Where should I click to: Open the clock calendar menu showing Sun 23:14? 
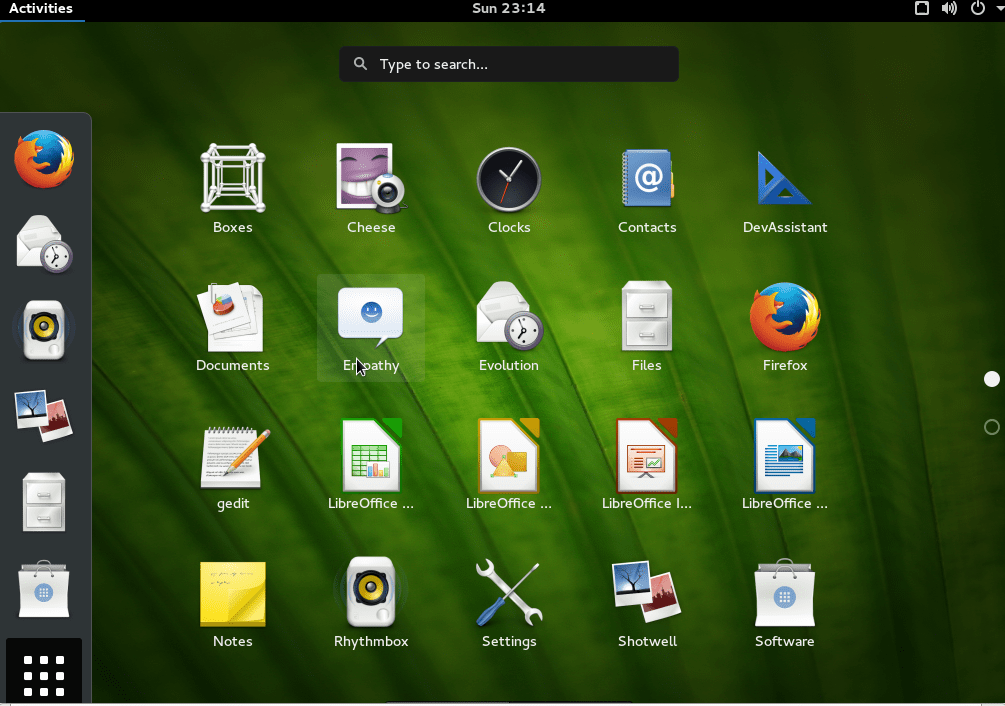(x=508, y=9)
